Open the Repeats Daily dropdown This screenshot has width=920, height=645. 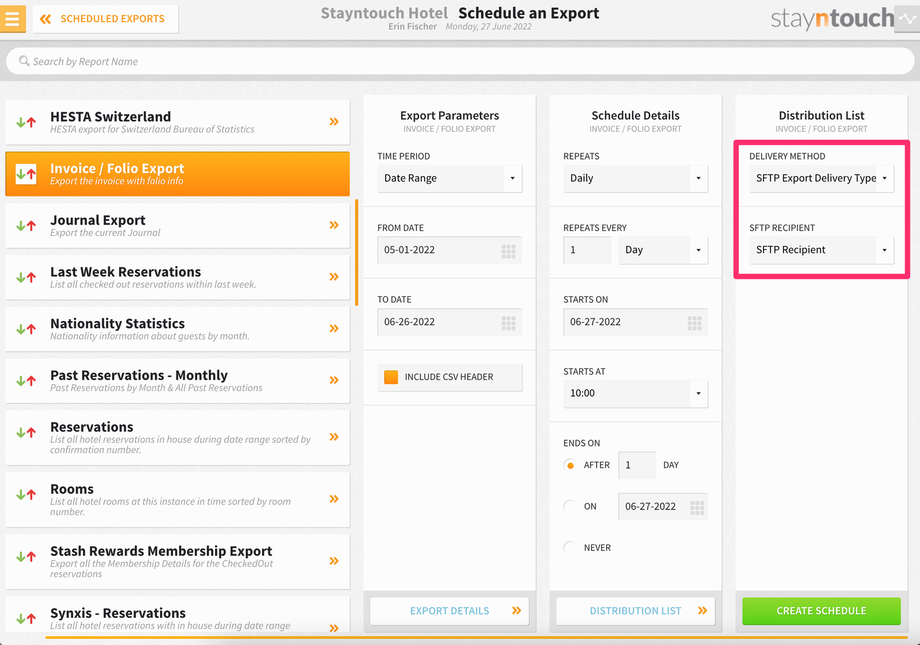635,178
